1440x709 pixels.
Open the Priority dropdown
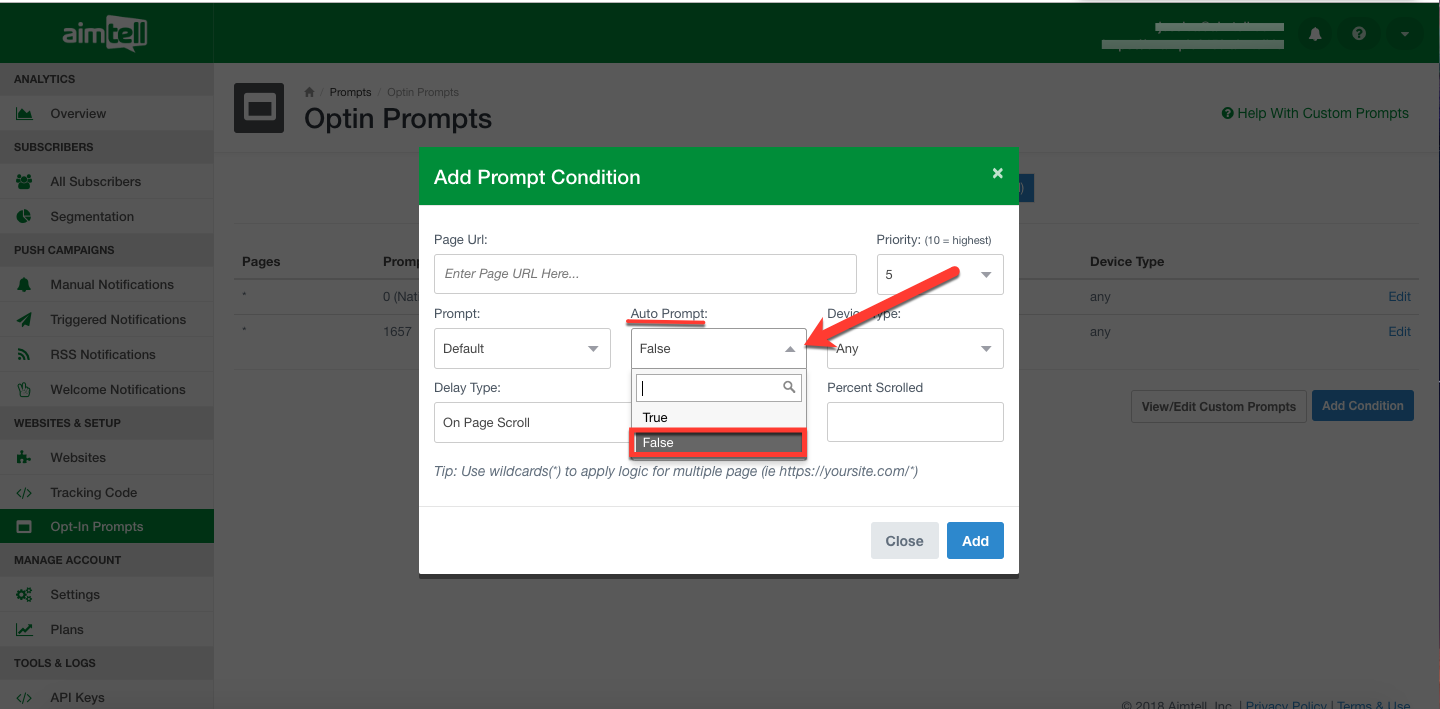pos(939,274)
